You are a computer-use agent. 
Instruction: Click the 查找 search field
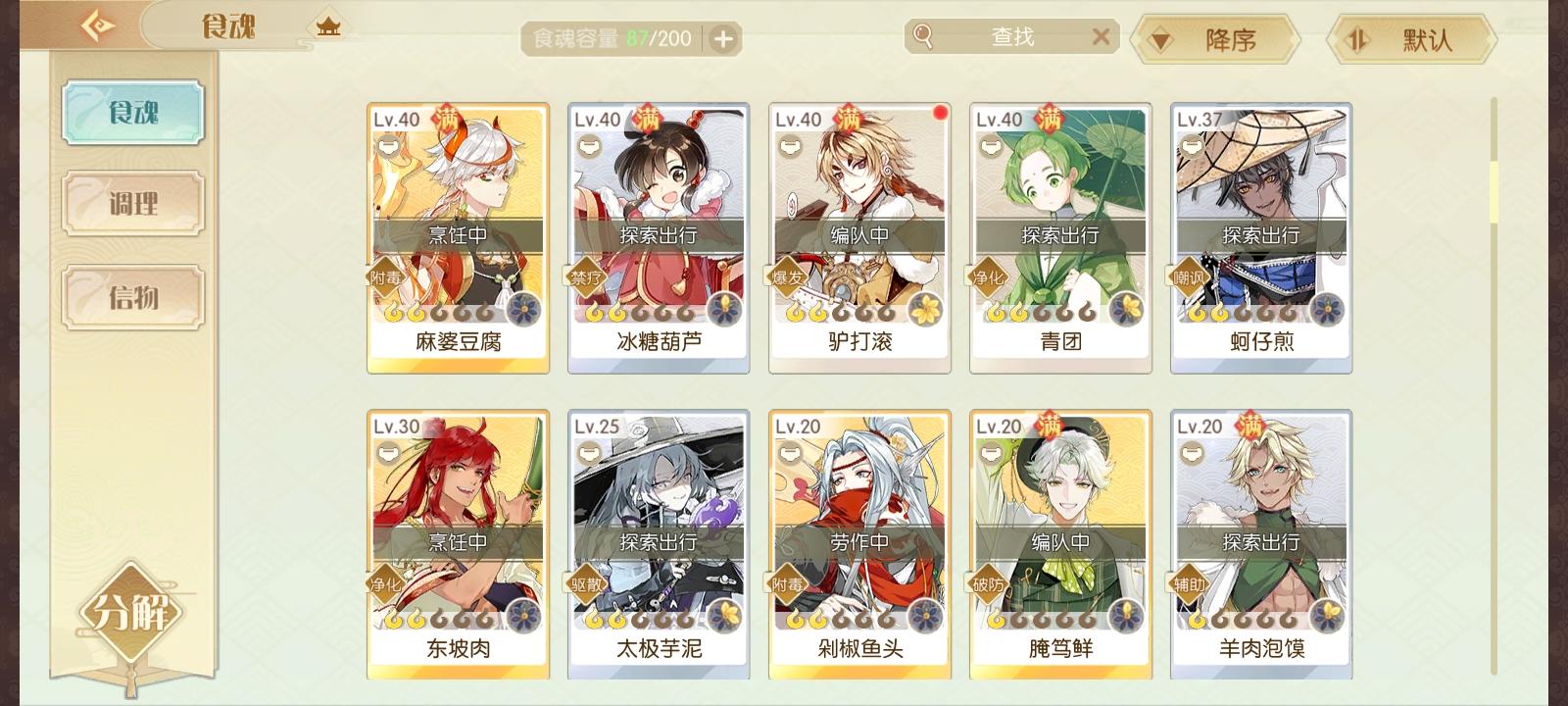(1012, 37)
